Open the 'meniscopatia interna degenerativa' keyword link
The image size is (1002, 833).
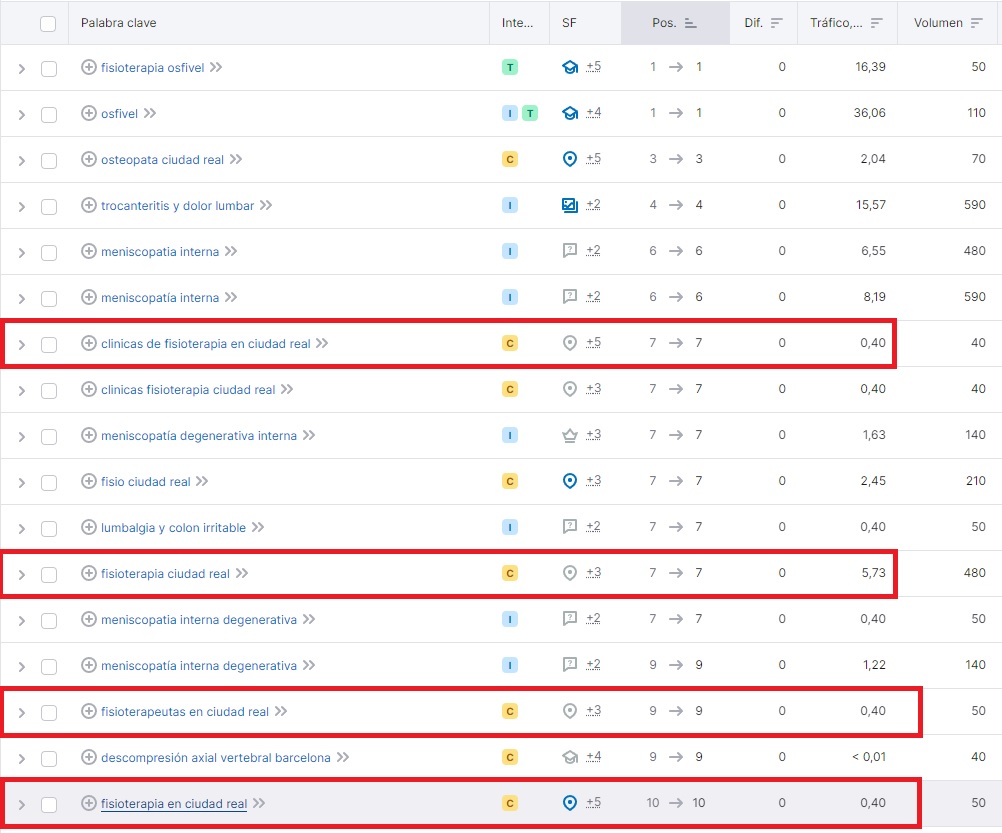point(198,620)
